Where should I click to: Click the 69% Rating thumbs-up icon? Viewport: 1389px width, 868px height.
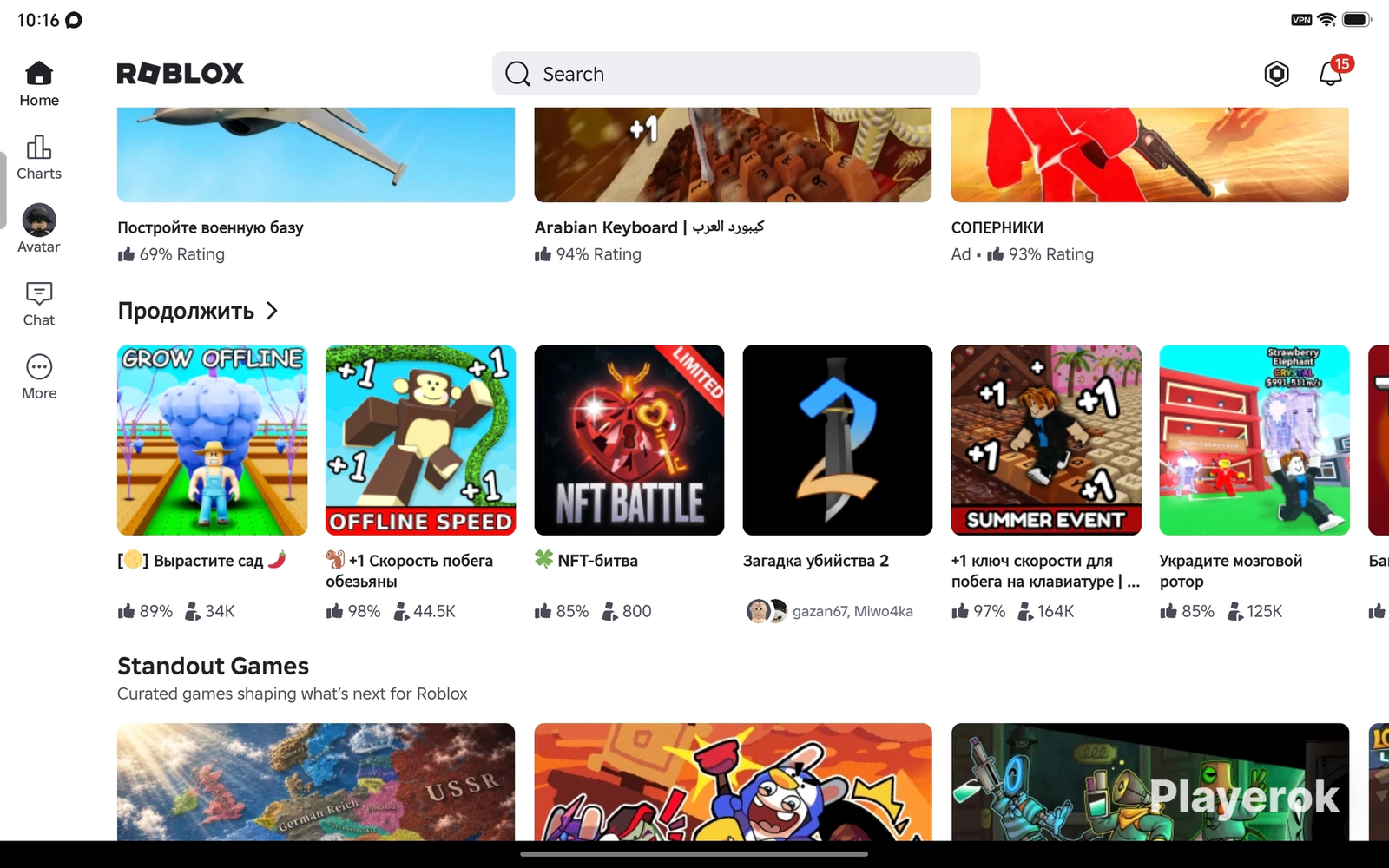pos(127,253)
